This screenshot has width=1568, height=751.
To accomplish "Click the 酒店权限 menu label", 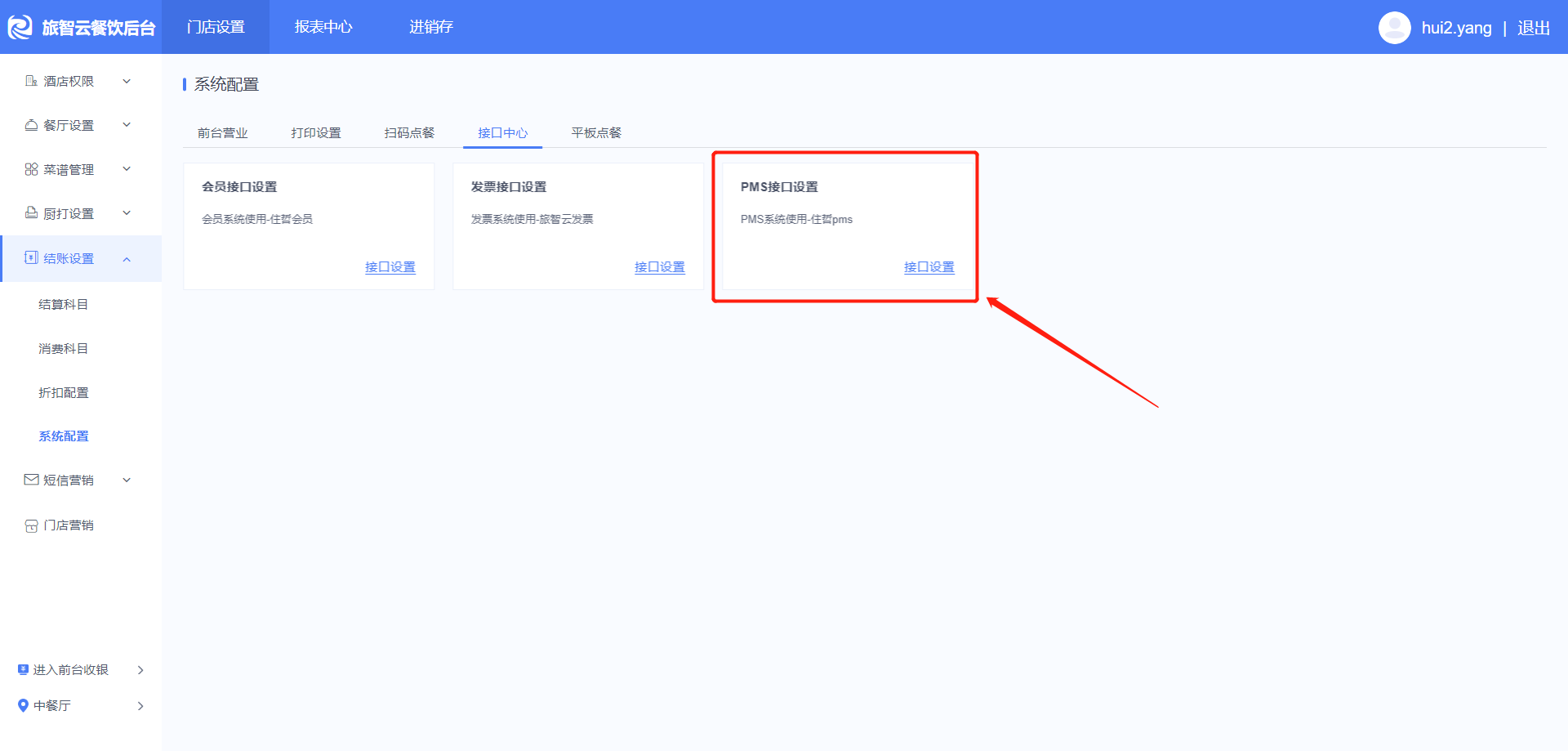I will (69, 81).
